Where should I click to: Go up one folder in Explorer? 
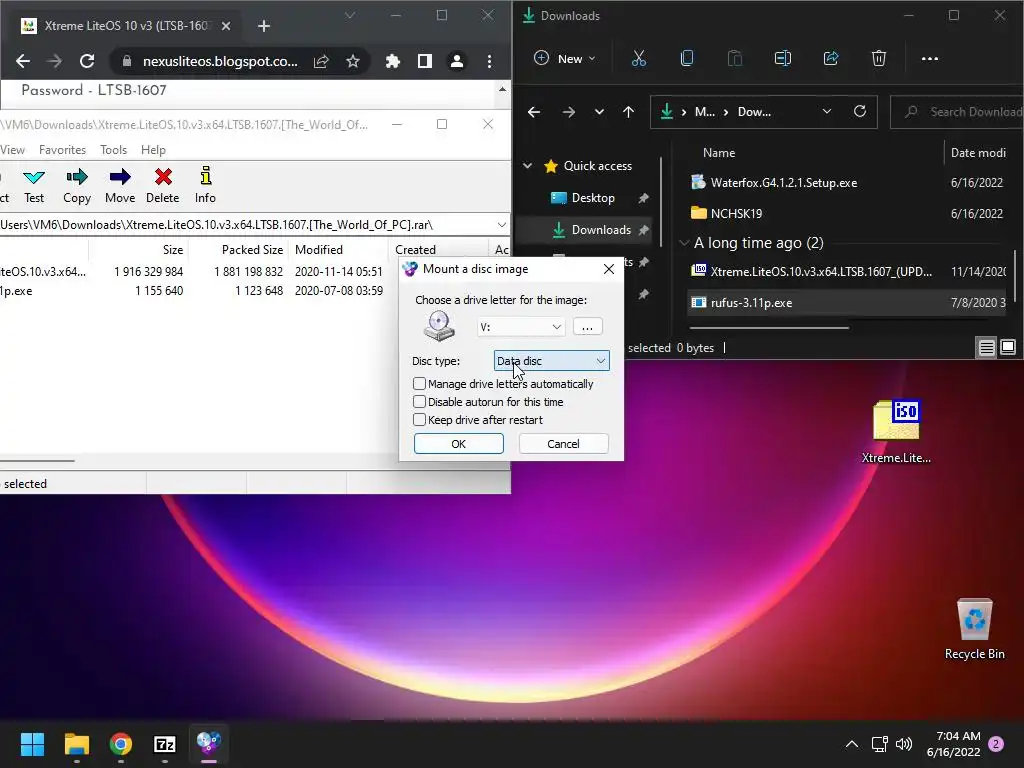click(628, 112)
